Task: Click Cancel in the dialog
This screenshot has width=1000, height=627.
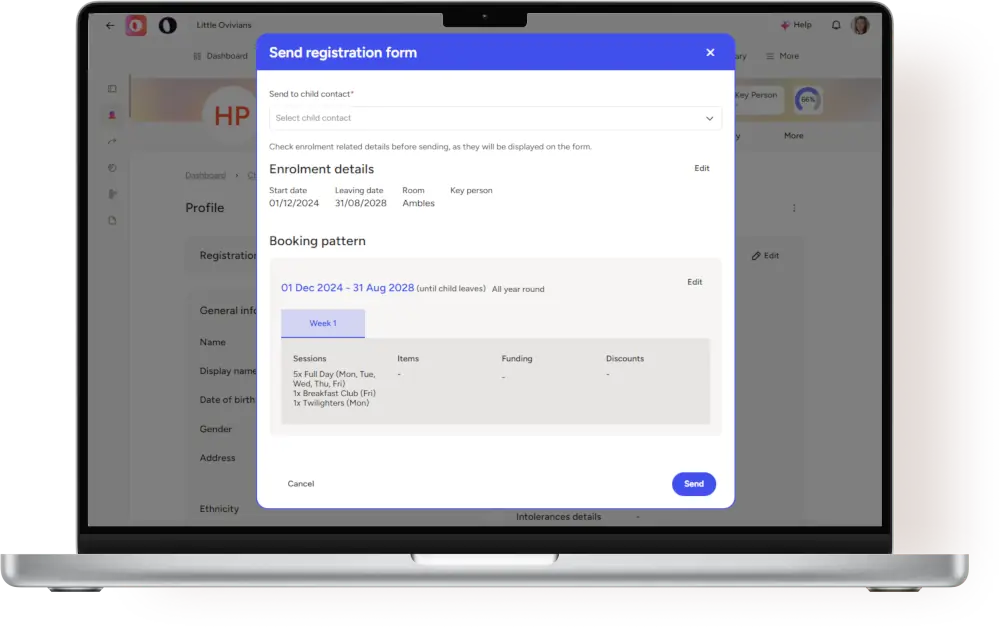Action: pyautogui.click(x=301, y=484)
